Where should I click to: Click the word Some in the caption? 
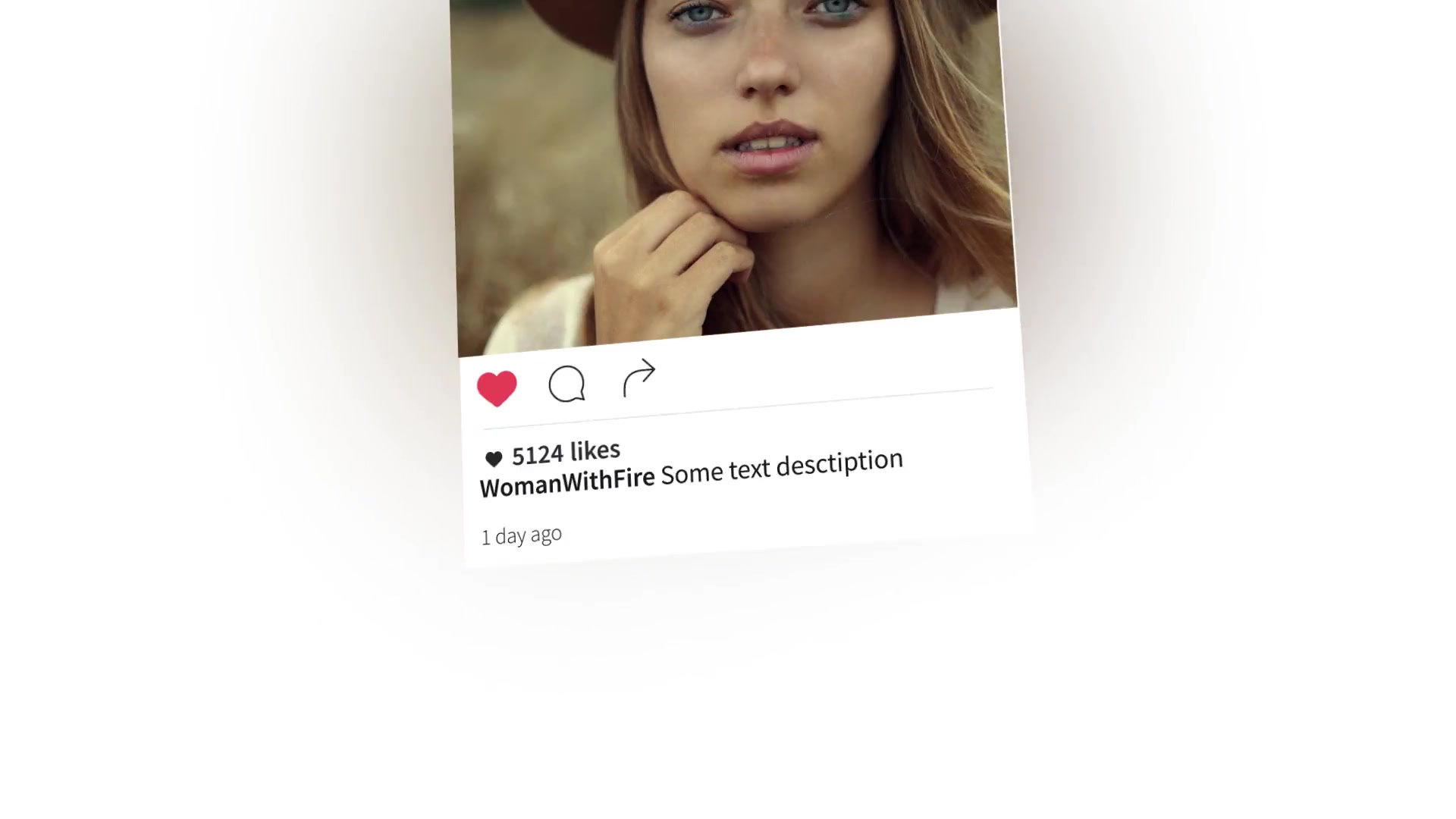pyautogui.click(x=692, y=474)
